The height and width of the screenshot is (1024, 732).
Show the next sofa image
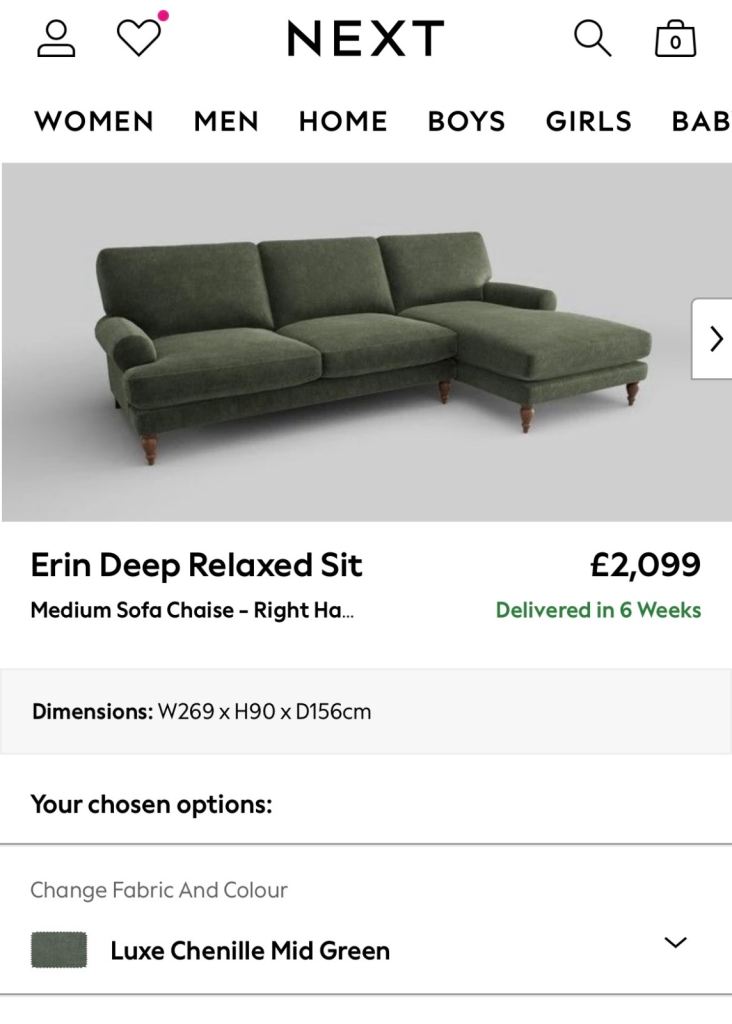(714, 339)
